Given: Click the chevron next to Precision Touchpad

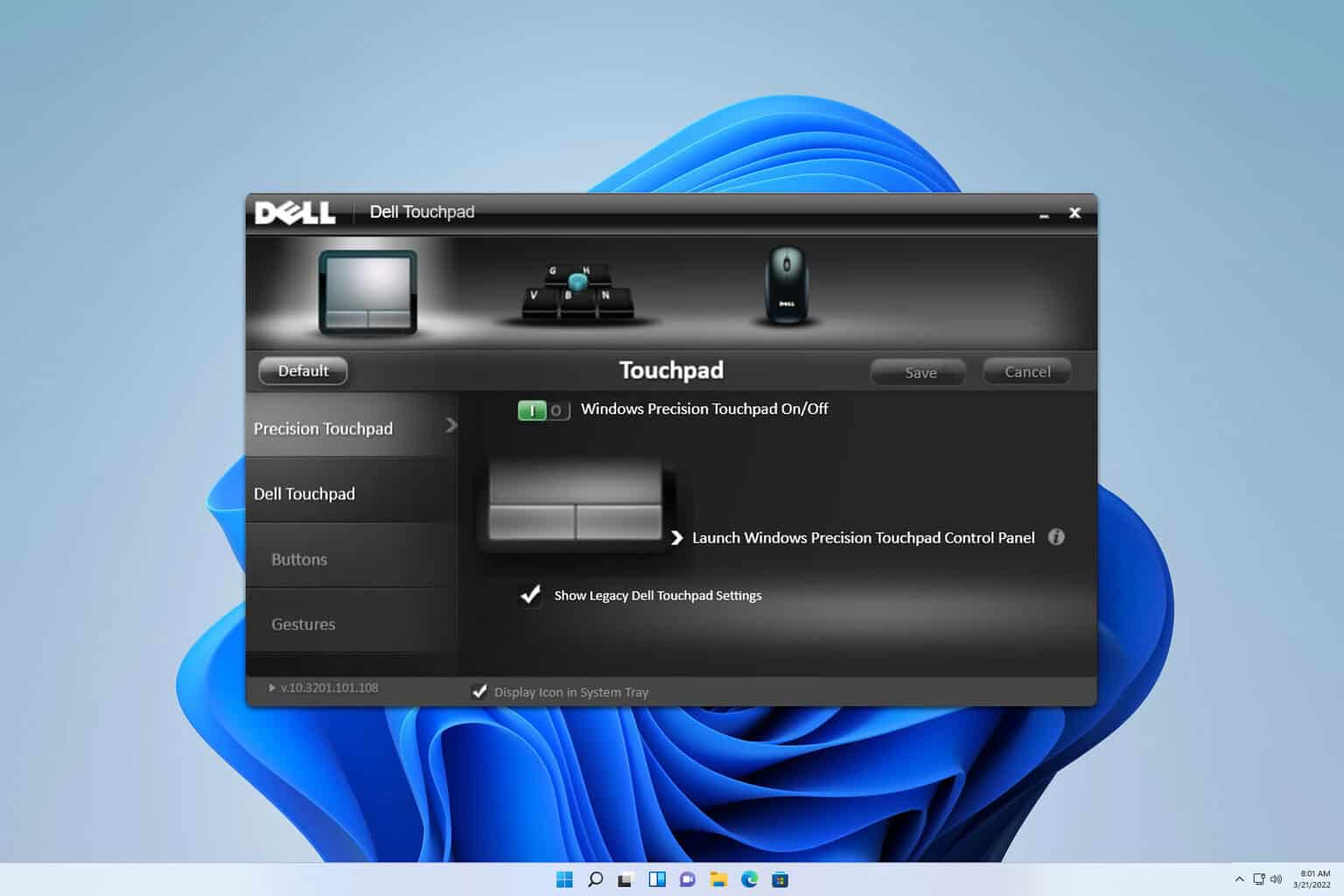Looking at the screenshot, I should [451, 425].
